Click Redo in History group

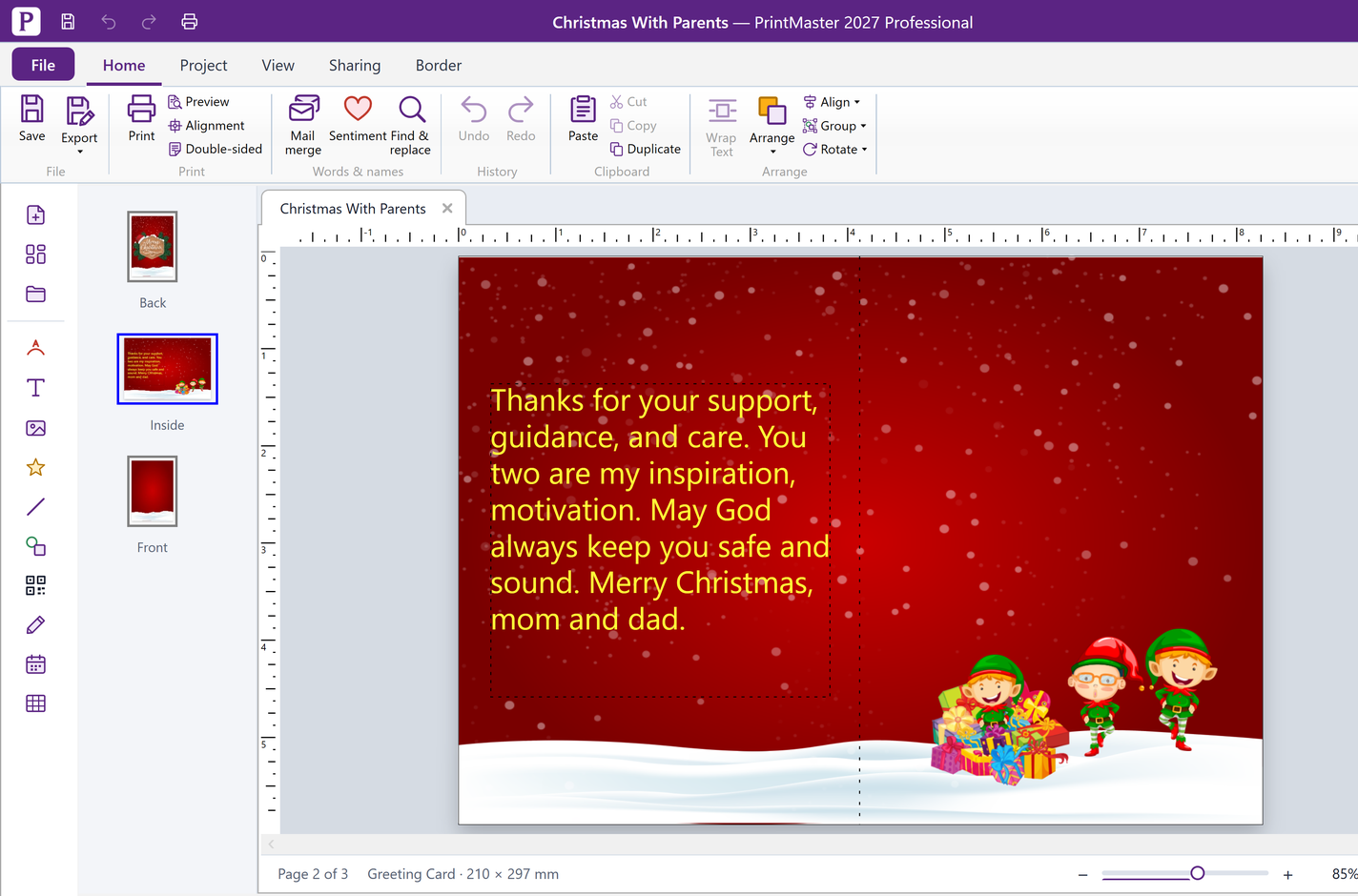click(521, 118)
